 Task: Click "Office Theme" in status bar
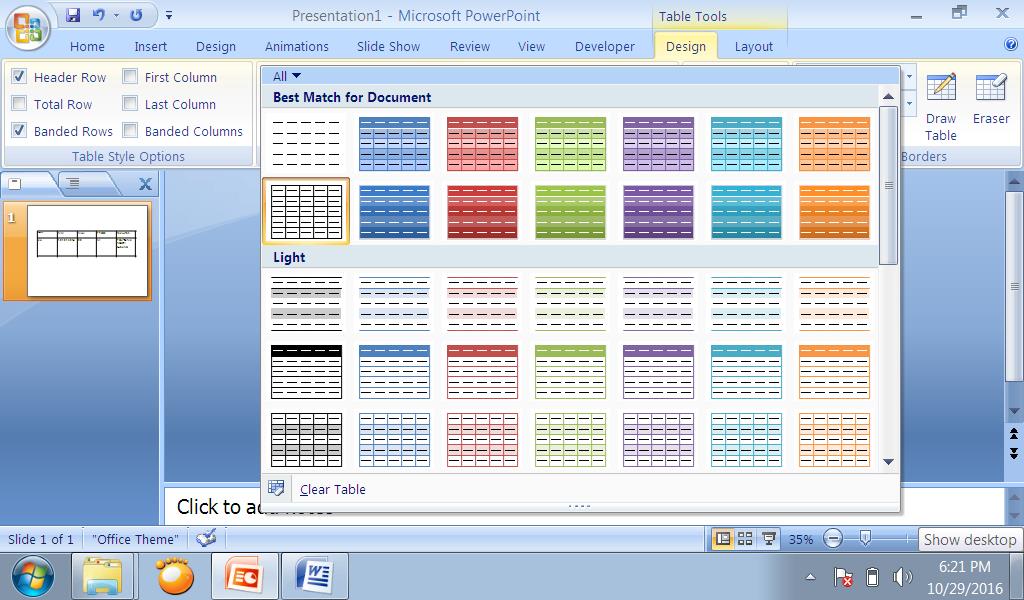tap(135, 539)
